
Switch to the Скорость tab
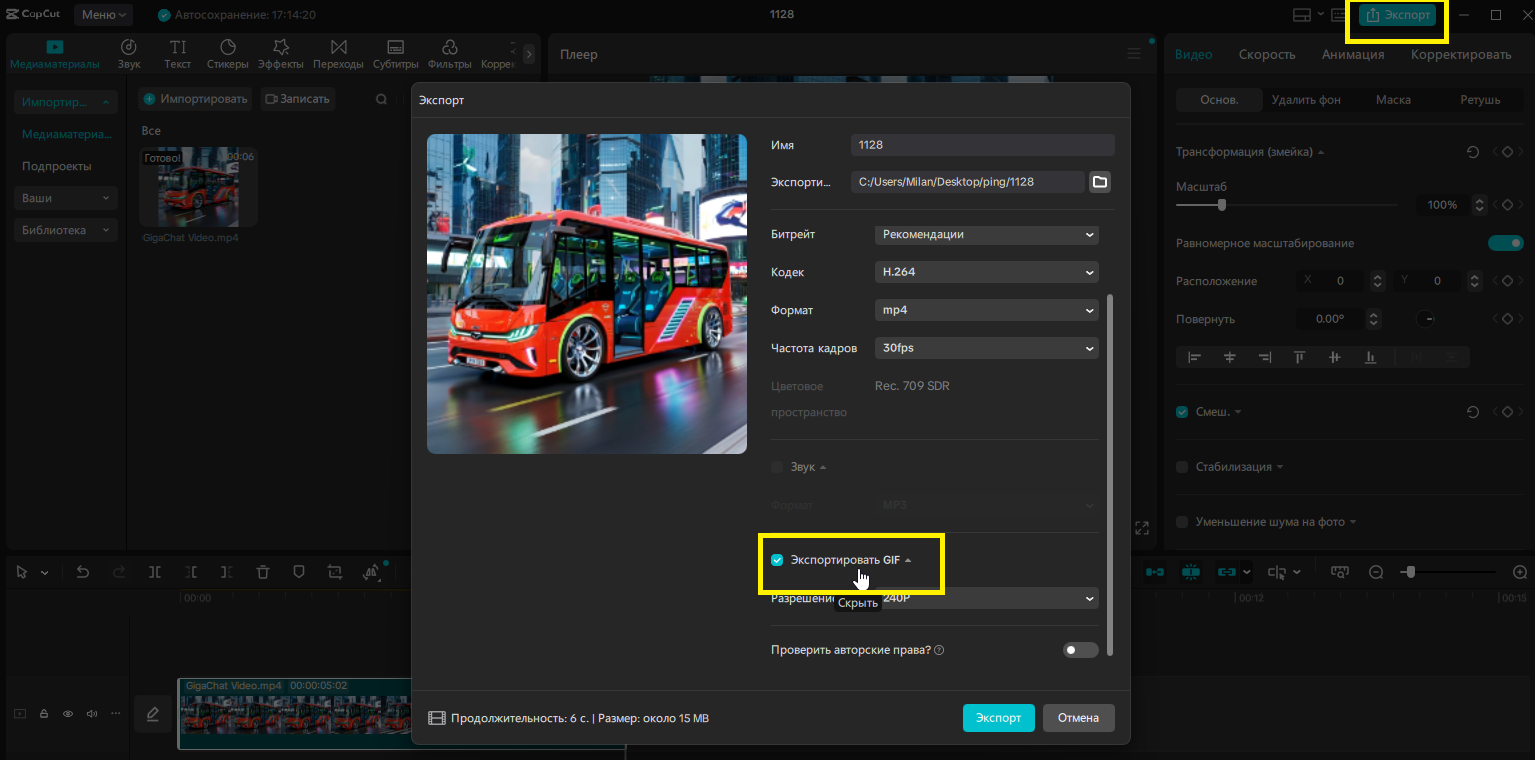(x=1266, y=55)
